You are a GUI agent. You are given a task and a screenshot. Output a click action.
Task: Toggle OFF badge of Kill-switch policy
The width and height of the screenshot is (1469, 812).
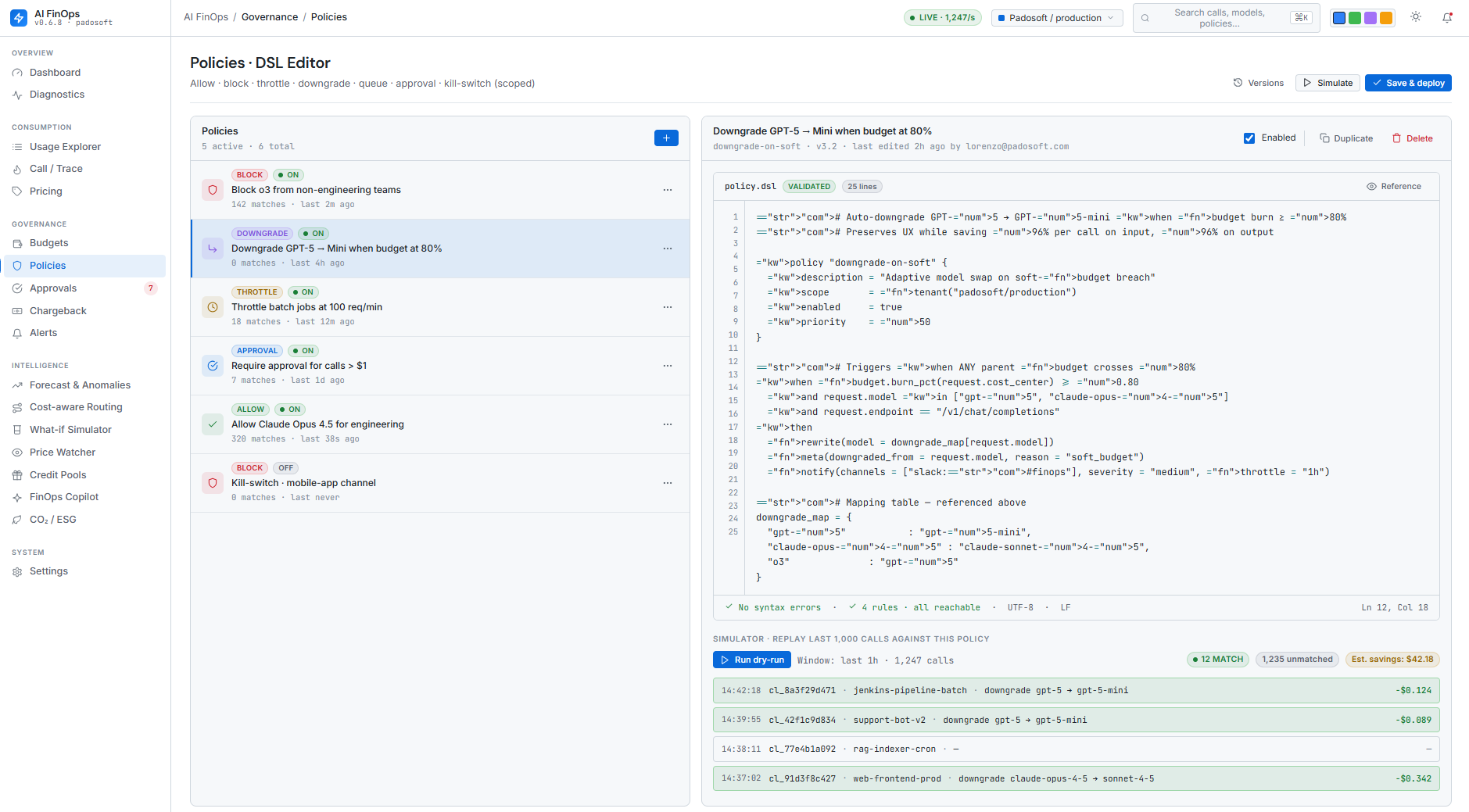point(285,468)
